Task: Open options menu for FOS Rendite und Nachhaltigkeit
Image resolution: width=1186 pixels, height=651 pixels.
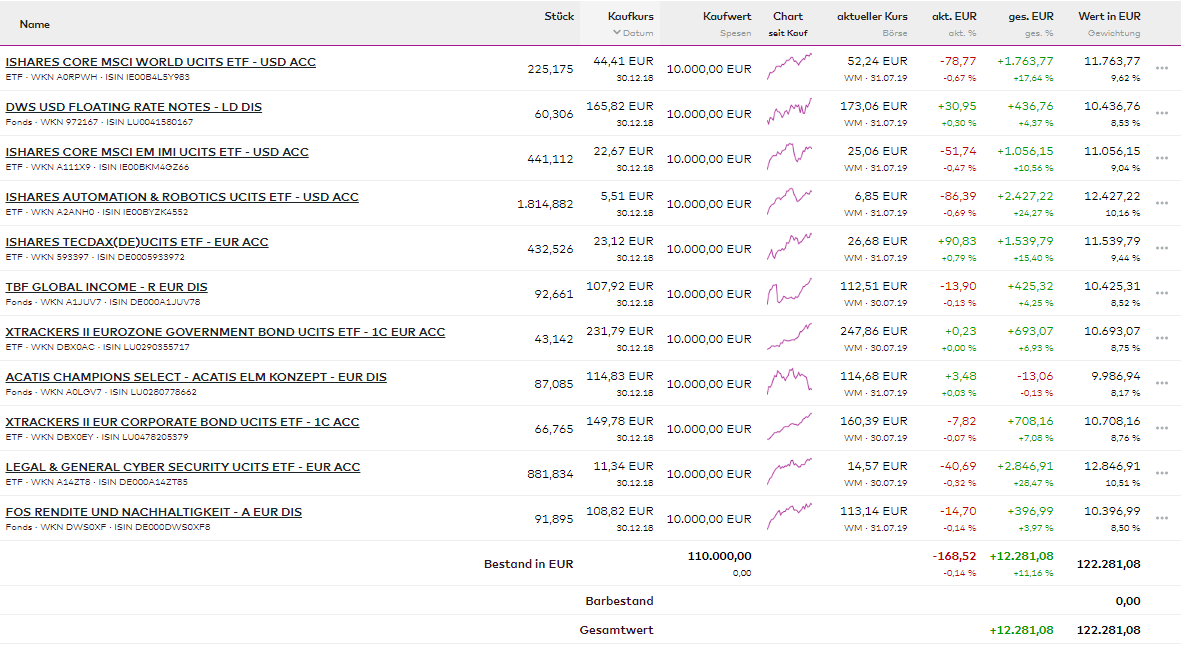Action: click(x=1161, y=519)
